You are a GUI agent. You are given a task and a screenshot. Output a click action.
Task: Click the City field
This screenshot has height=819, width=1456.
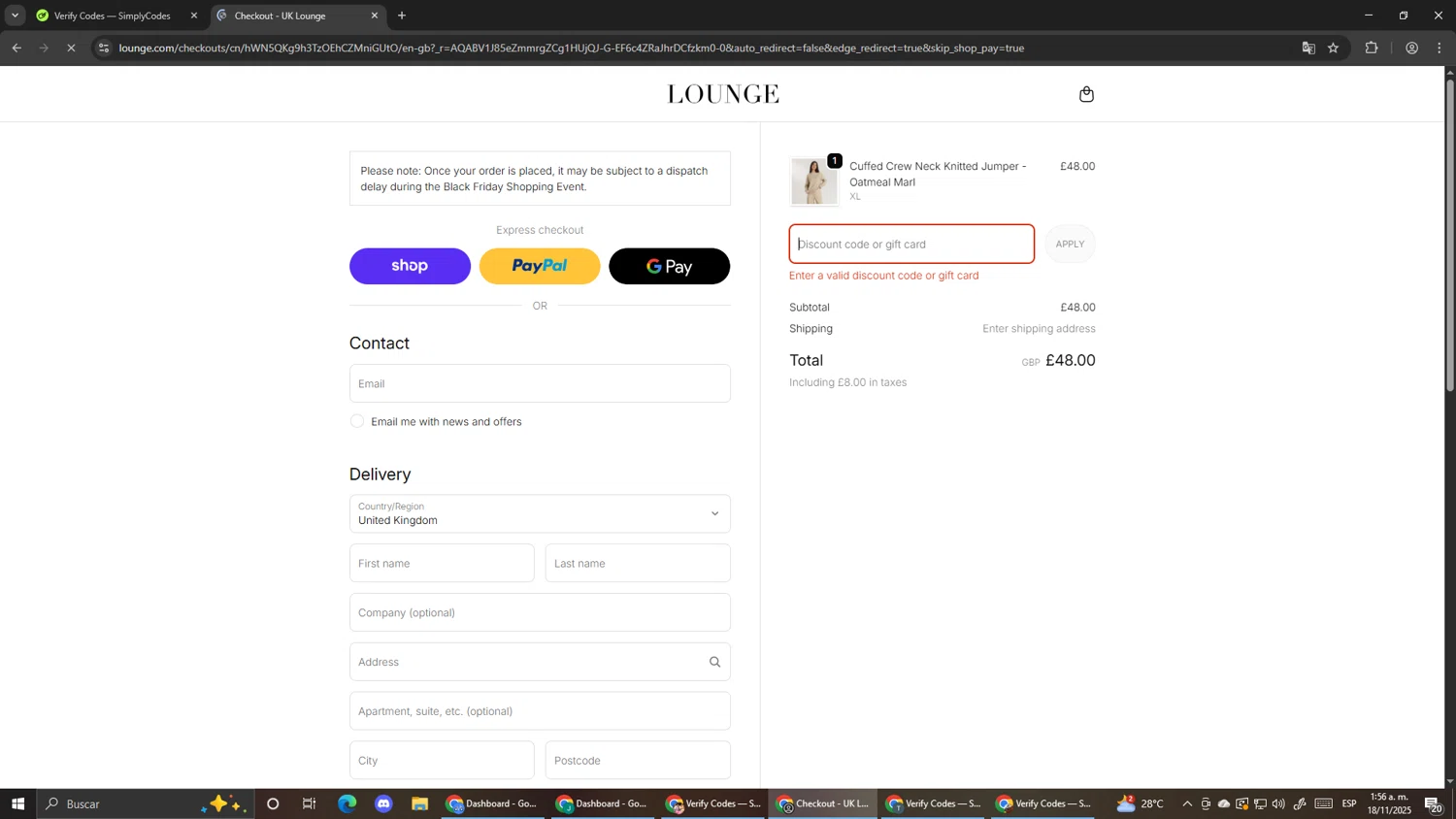(442, 761)
